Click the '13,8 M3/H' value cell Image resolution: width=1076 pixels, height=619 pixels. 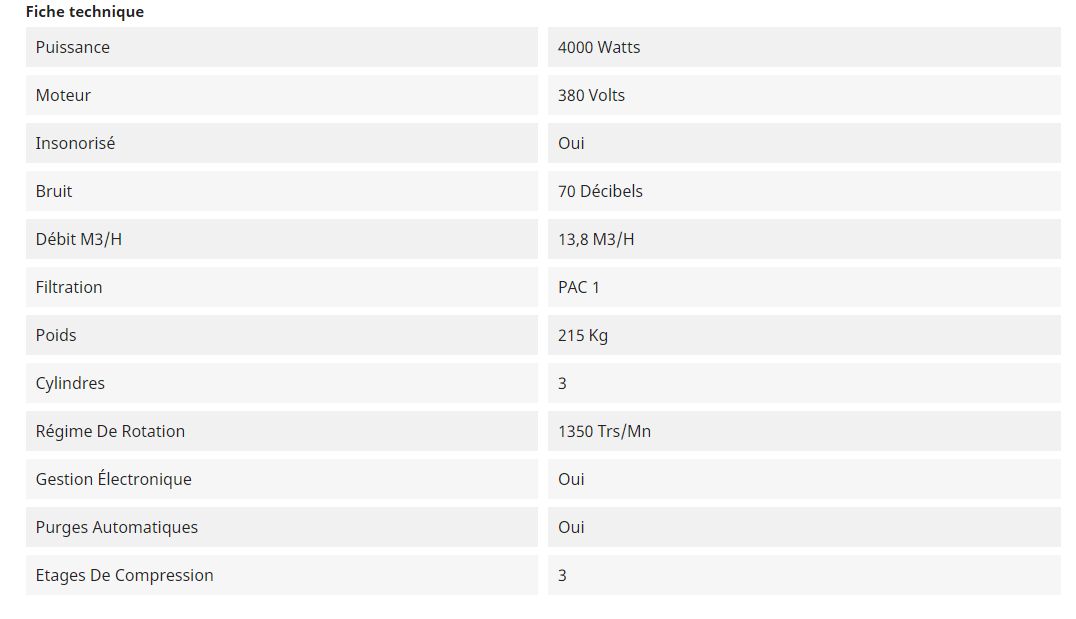(x=596, y=239)
